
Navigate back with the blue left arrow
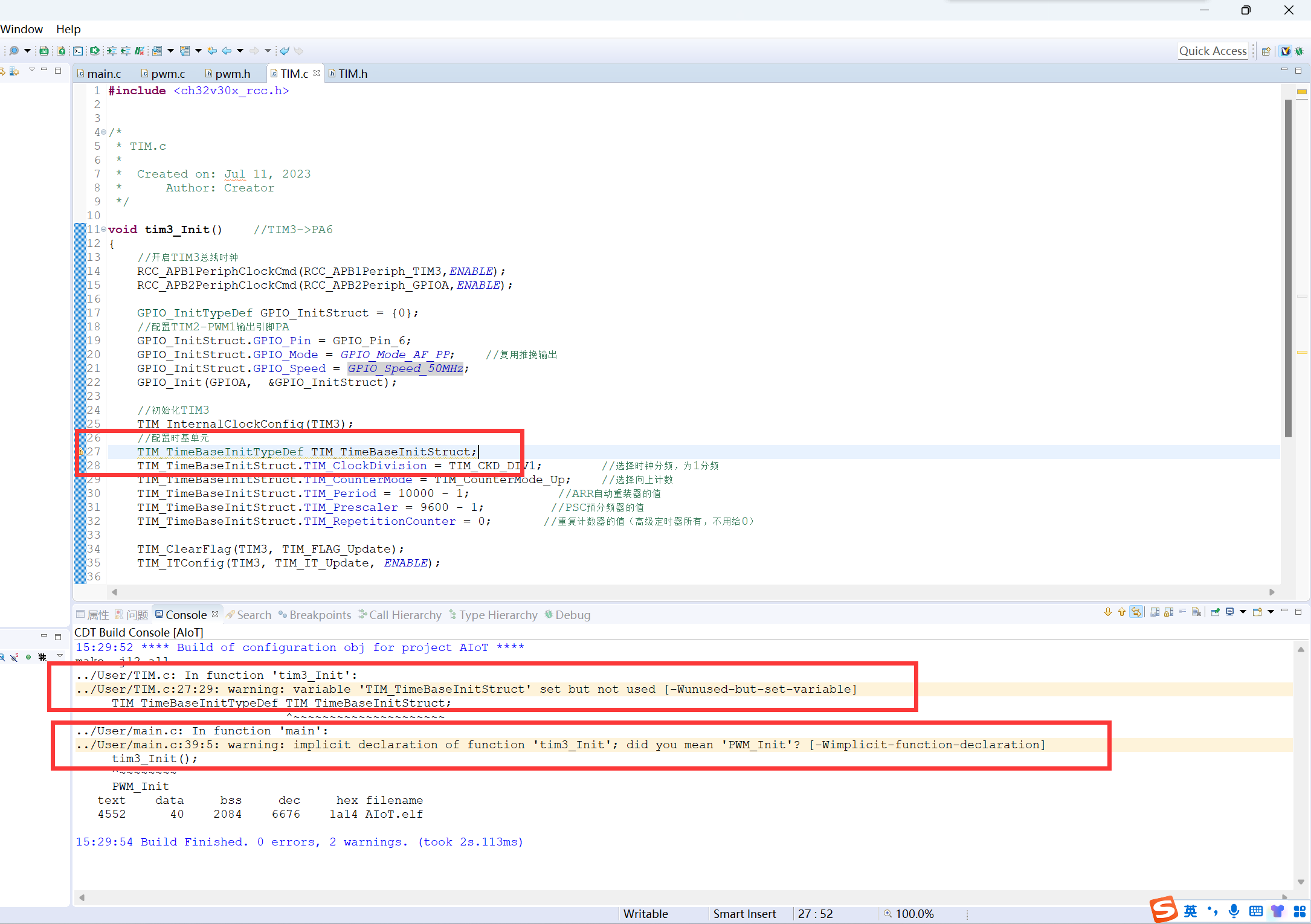(227, 51)
